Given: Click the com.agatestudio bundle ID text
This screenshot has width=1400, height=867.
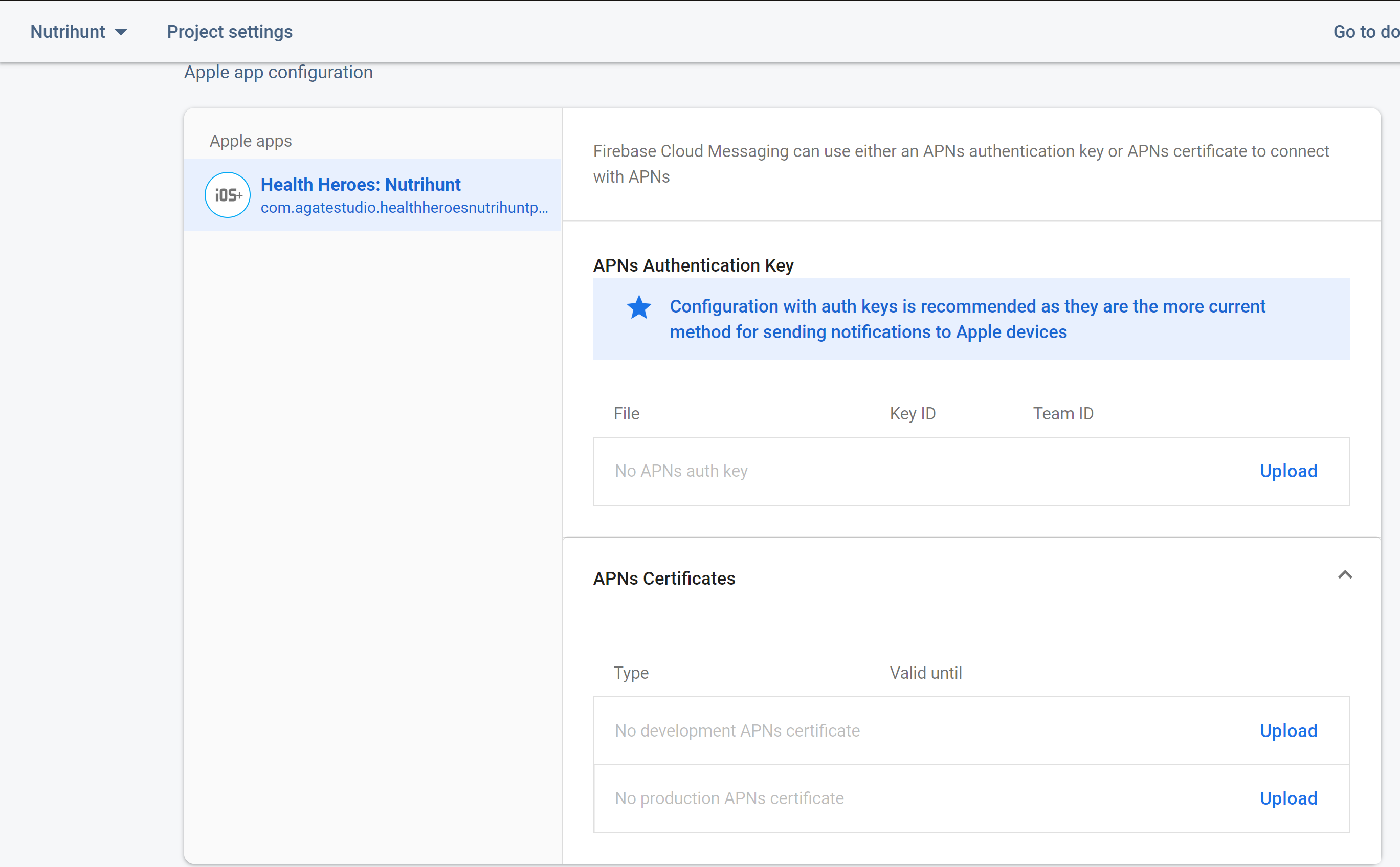Looking at the screenshot, I should click(x=404, y=208).
